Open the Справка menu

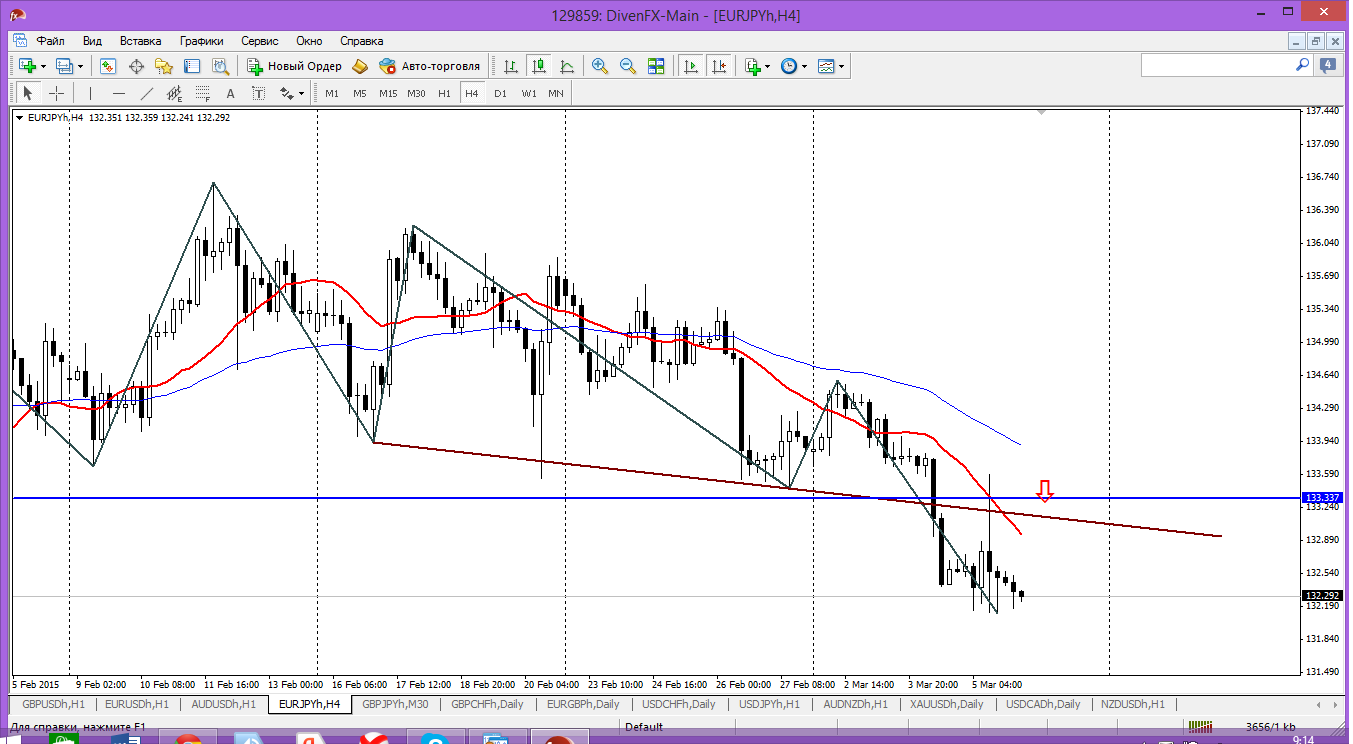click(x=362, y=41)
